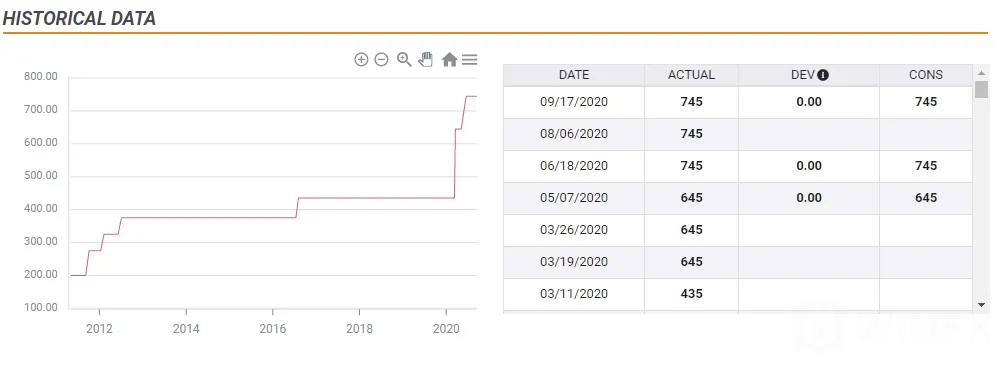Click the DATE column header
Screen dimensions: 1004x371
coord(574,75)
